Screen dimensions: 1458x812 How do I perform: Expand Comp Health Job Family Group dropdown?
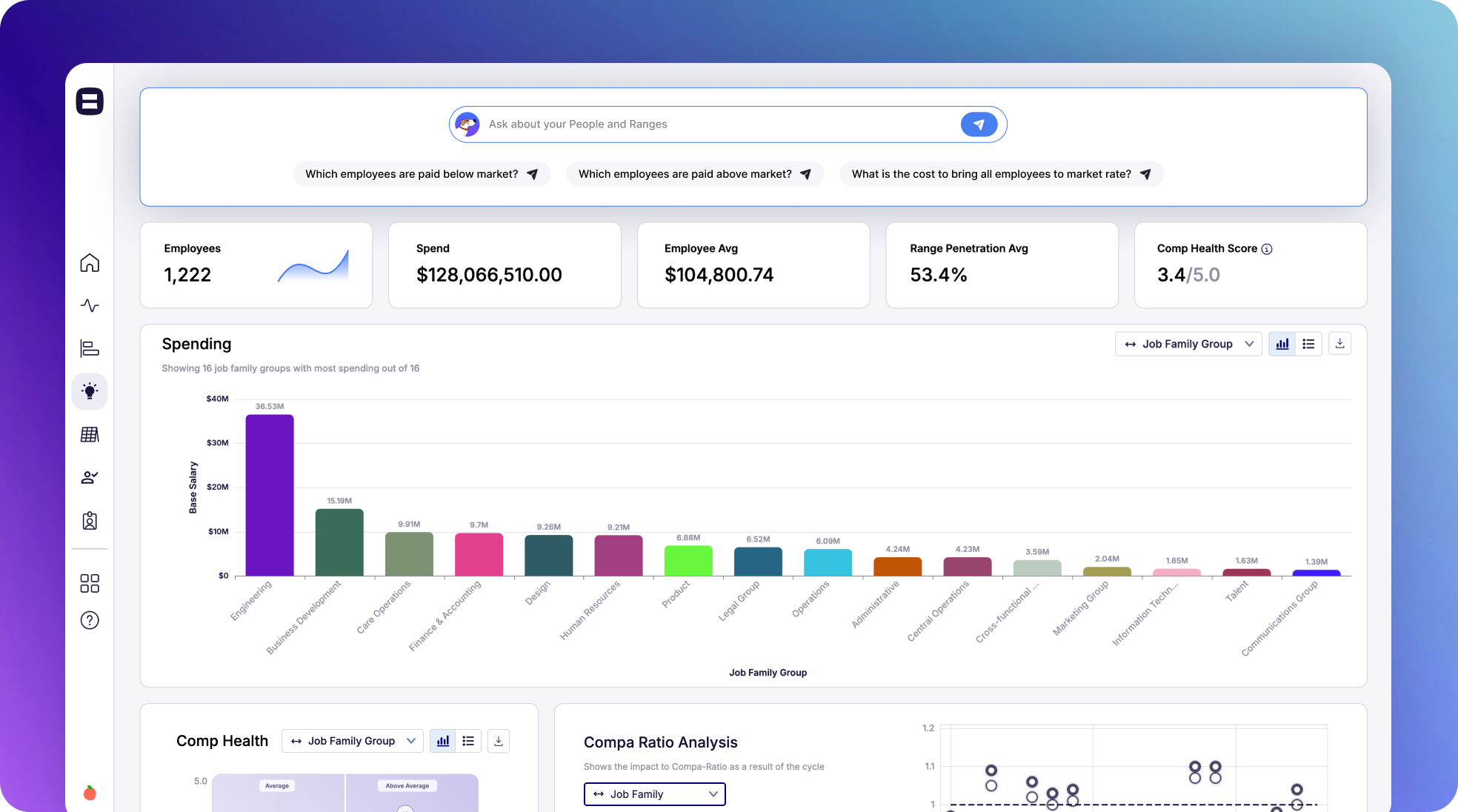(x=352, y=741)
